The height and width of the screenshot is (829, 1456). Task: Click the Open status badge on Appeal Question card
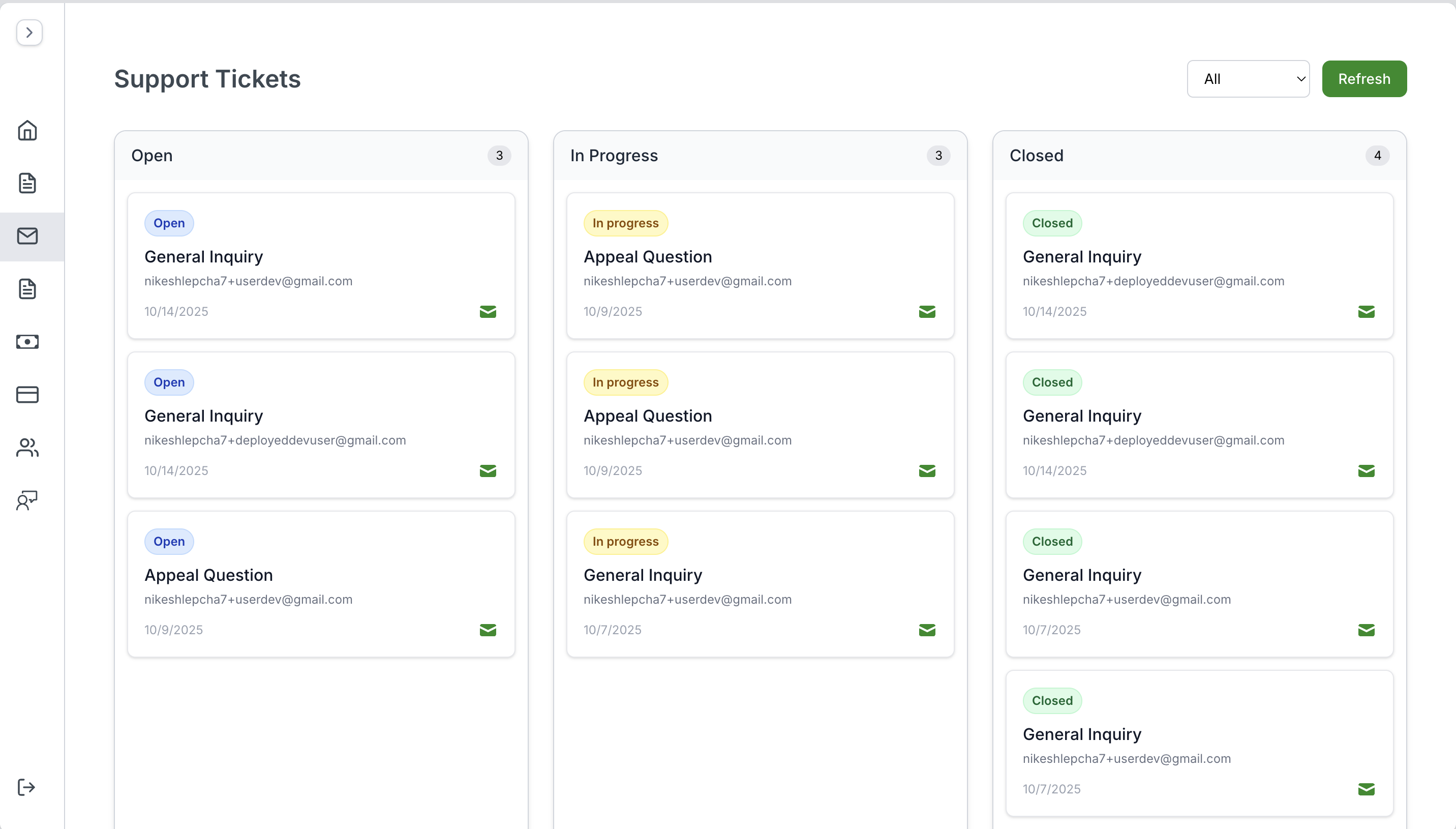click(x=169, y=542)
